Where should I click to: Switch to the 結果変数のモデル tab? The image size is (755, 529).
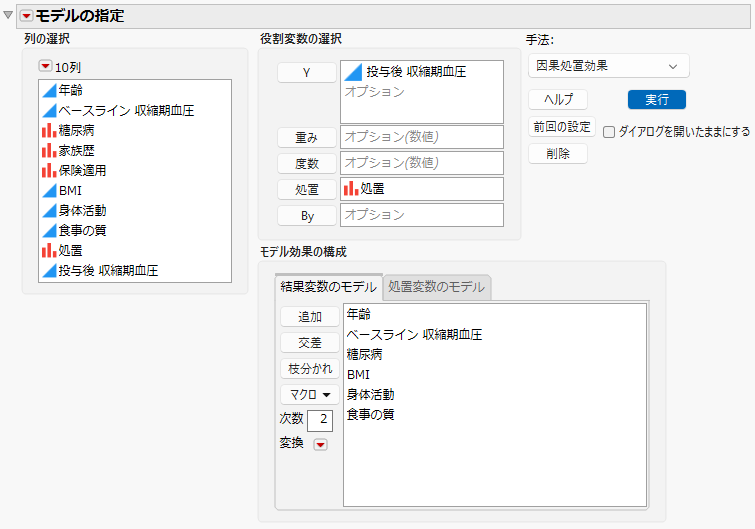(x=328, y=287)
